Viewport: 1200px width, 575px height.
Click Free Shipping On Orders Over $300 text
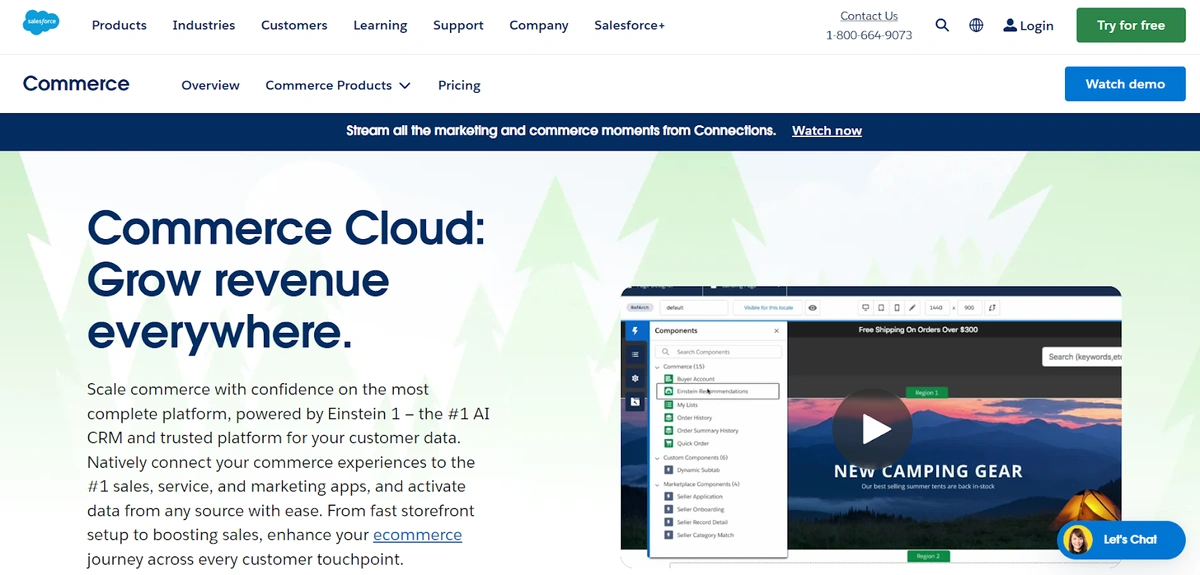click(918, 329)
